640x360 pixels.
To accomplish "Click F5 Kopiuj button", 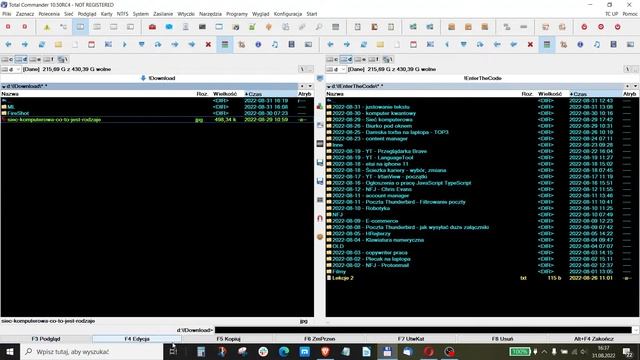I will 228,339.
